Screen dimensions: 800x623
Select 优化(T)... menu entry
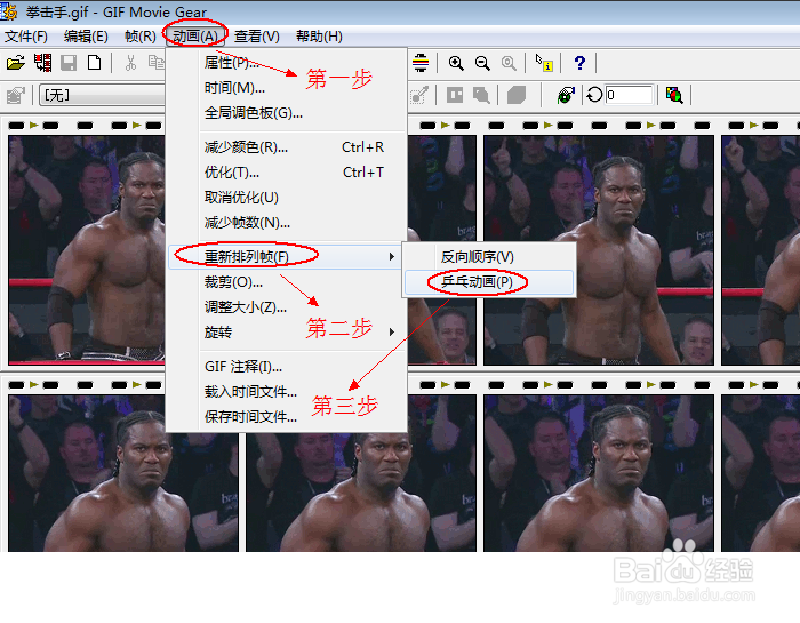pyautogui.click(x=287, y=172)
